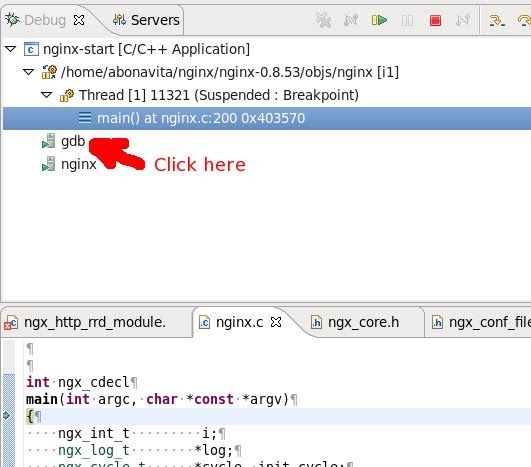The image size is (531, 467).
Task: Click the Connect to Process icon
Action: (x=351, y=20)
